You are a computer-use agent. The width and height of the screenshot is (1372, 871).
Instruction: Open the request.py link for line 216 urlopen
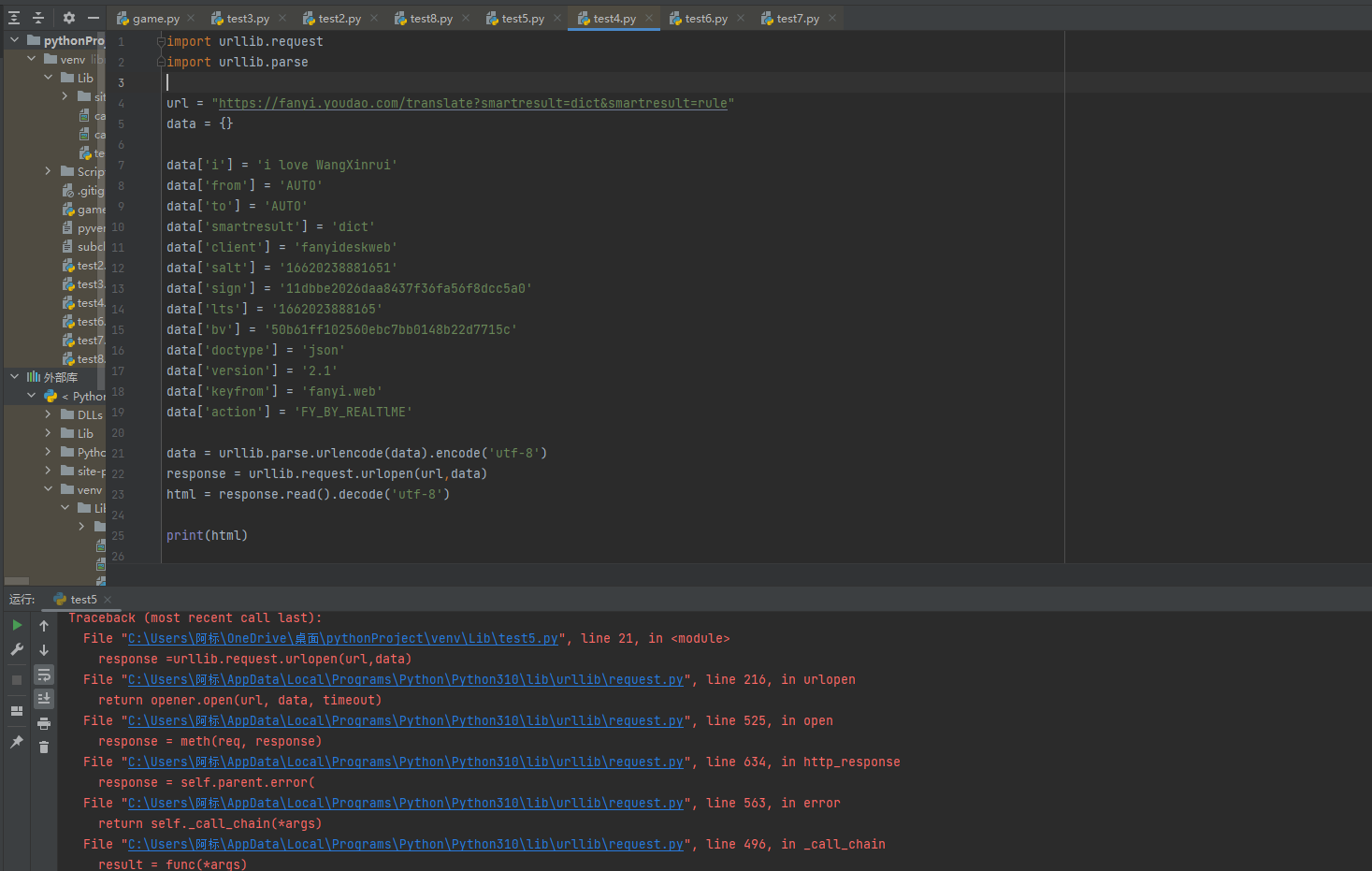pos(405,680)
